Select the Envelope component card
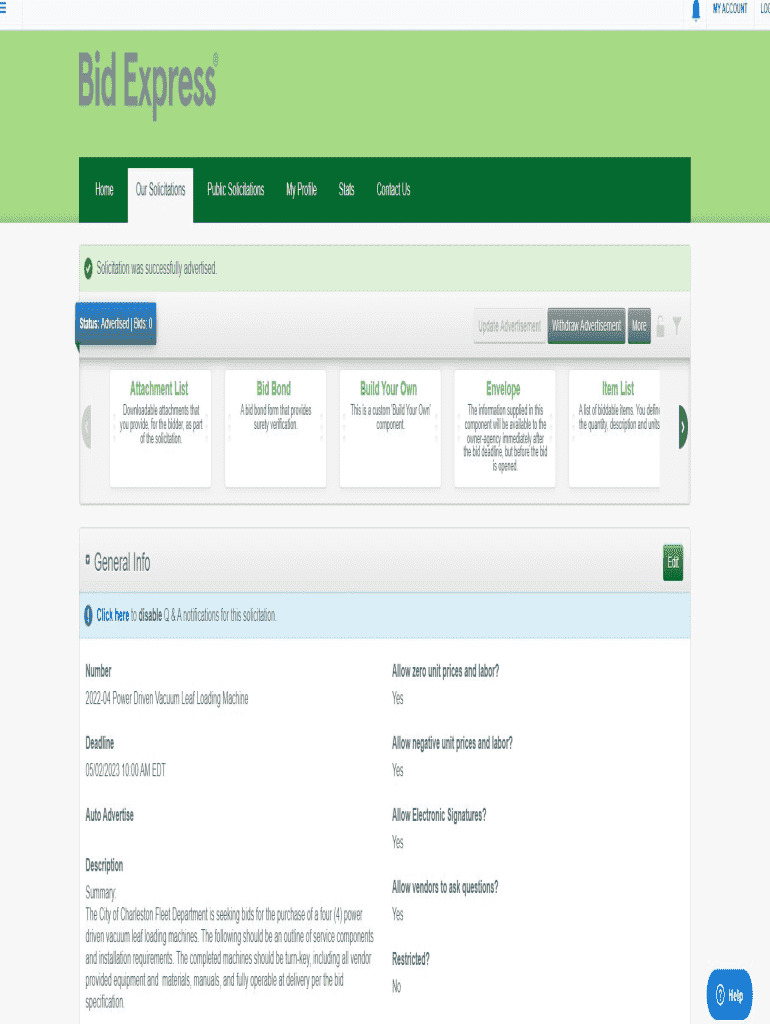The image size is (770, 1024). point(504,428)
